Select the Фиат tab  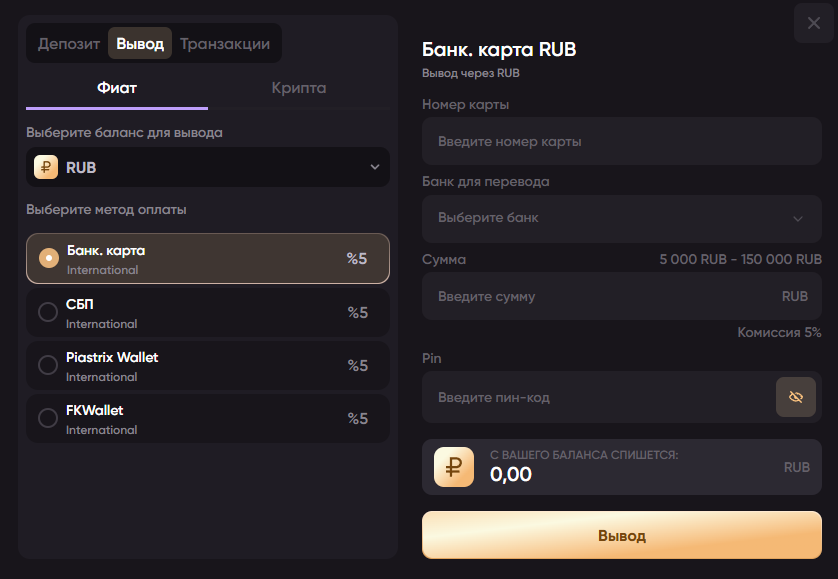tap(117, 88)
